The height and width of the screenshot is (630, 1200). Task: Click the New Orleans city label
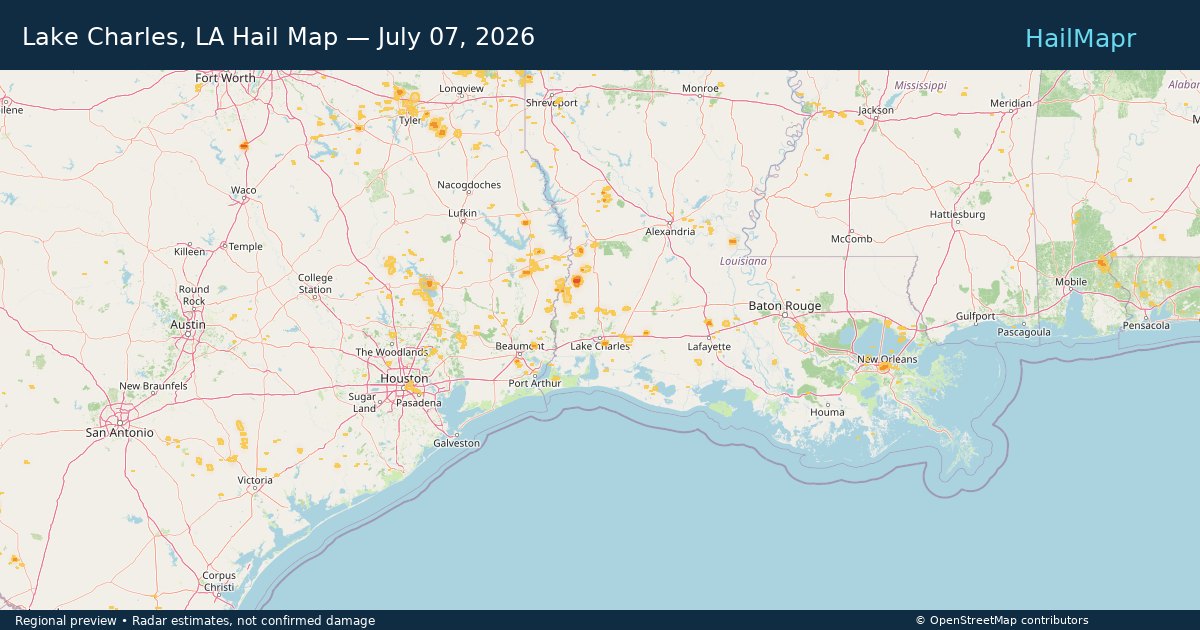point(886,359)
